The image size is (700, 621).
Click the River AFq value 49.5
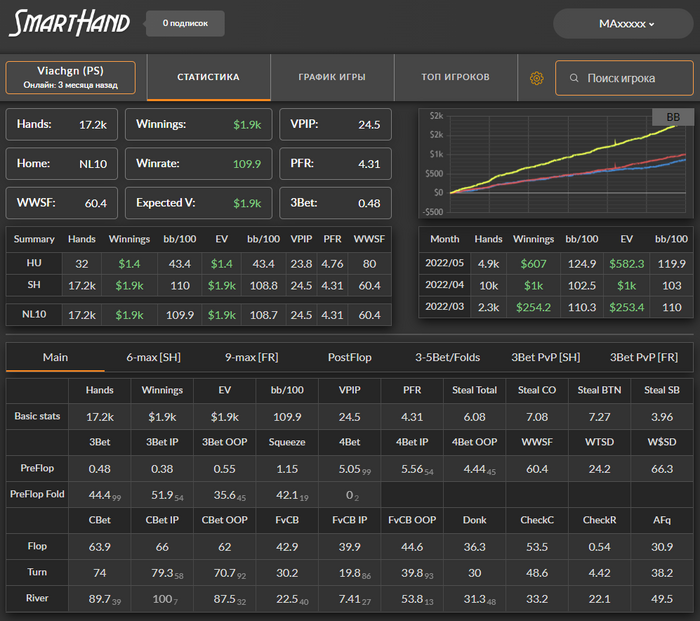[662, 599]
